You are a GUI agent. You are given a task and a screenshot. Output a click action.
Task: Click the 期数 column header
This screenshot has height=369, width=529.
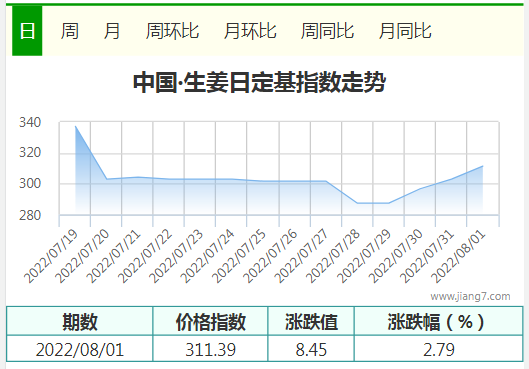pyautogui.click(x=80, y=321)
